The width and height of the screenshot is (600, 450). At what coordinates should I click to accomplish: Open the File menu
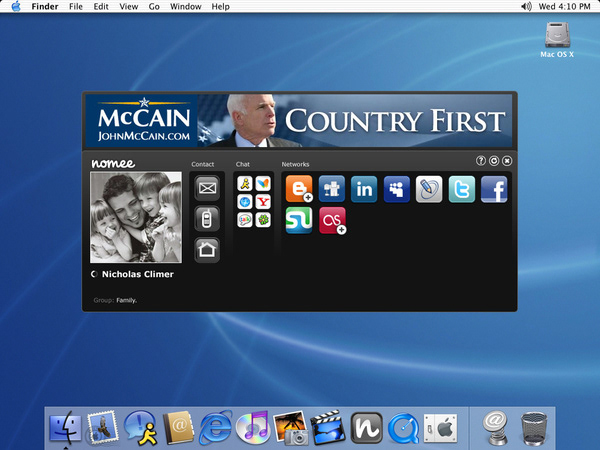76,7
